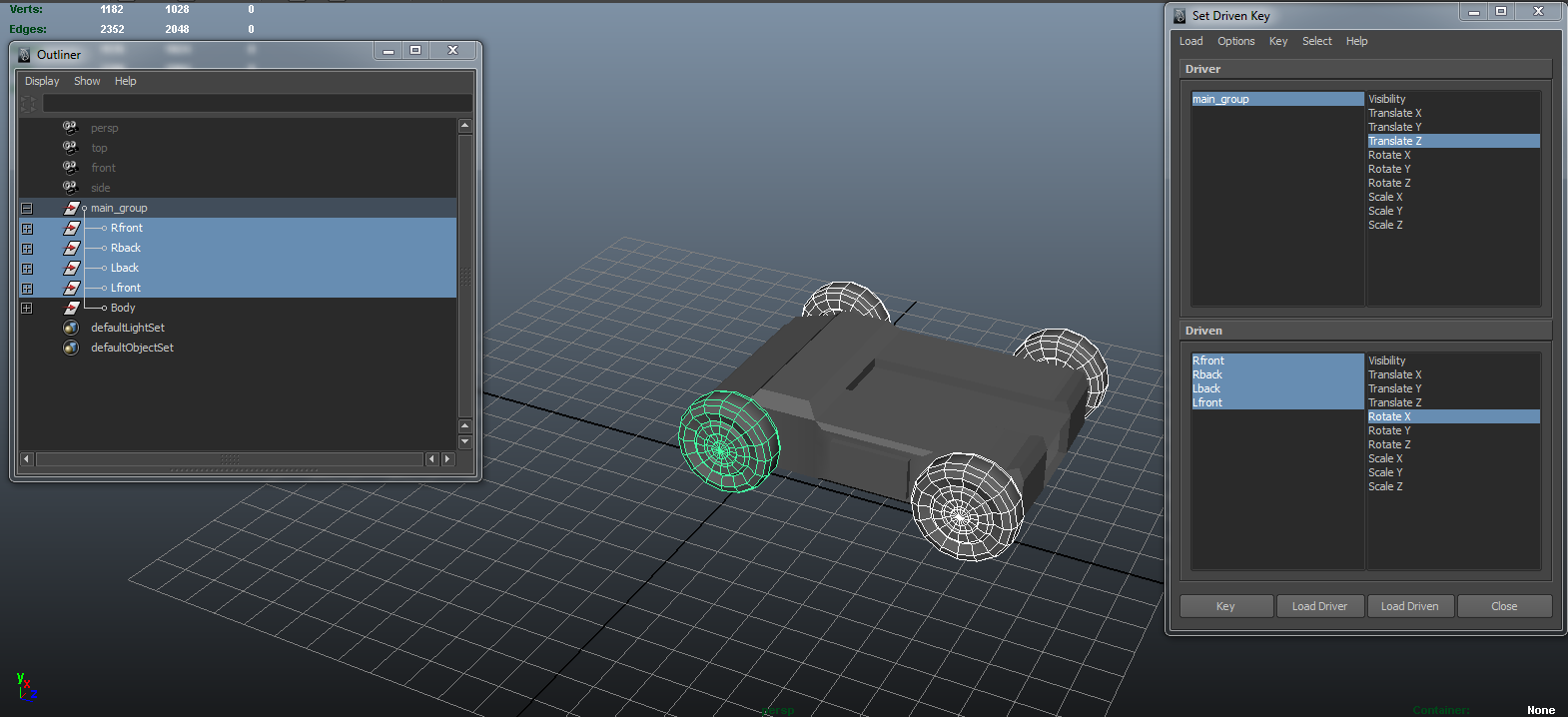
Task: Expand the Body node in Outliner
Action: (x=27, y=309)
